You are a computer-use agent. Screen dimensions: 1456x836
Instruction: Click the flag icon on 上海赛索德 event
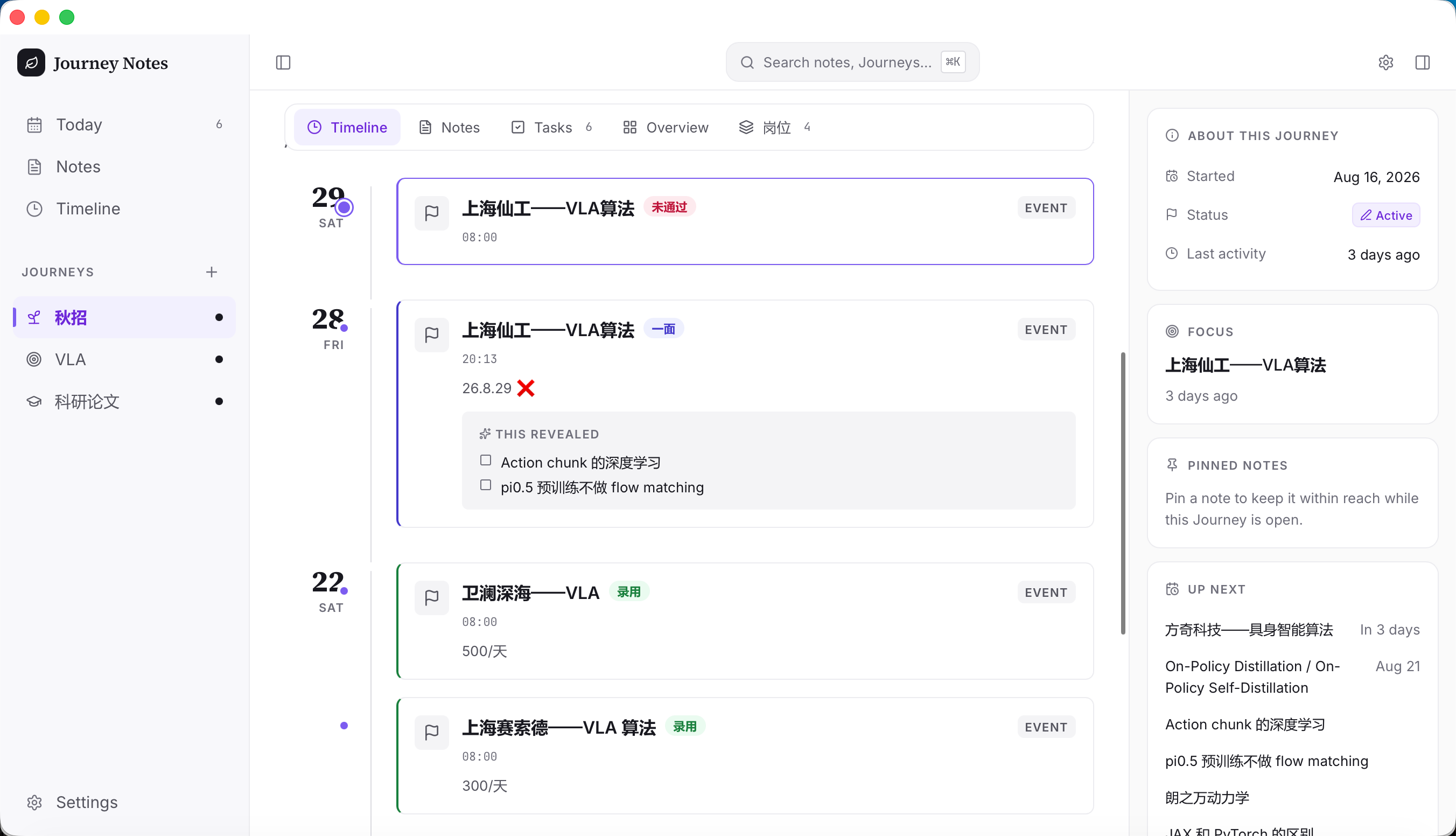pyautogui.click(x=432, y=732)
